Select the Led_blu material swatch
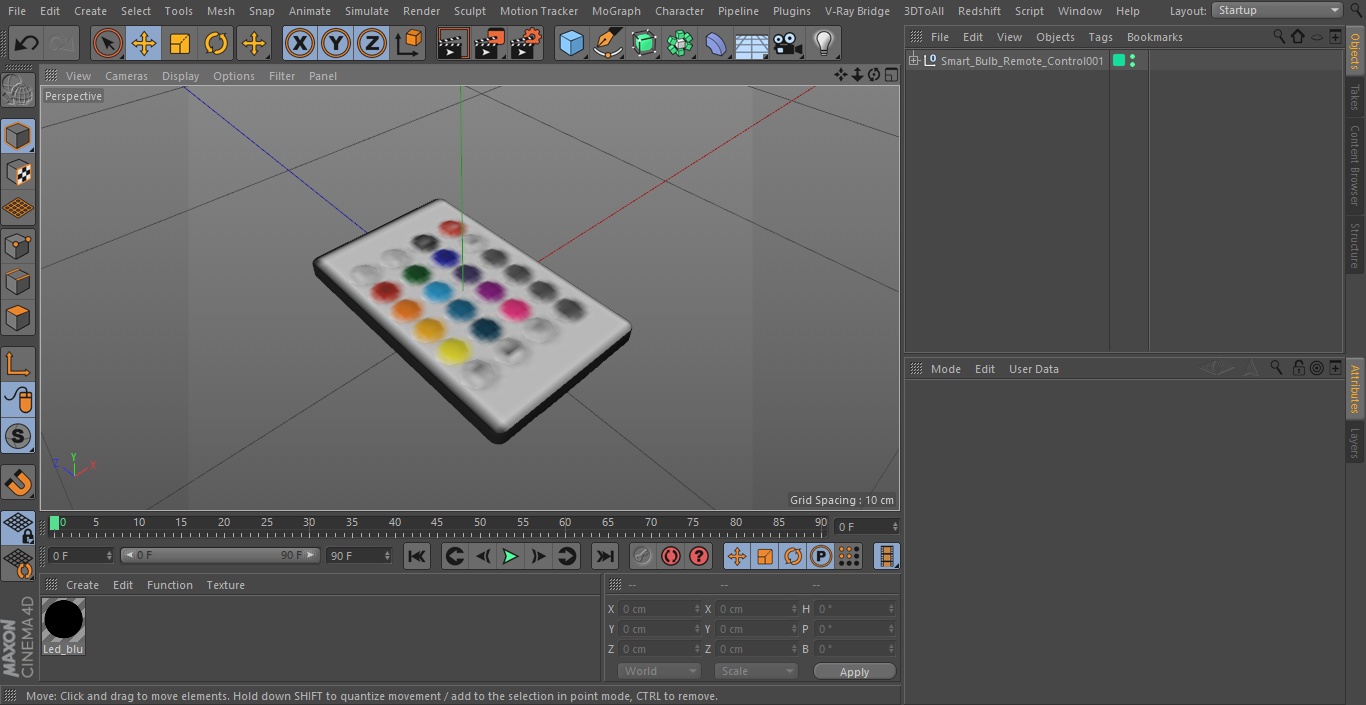Viewport: 1366px width, 705px height. [x=63, y=626]
